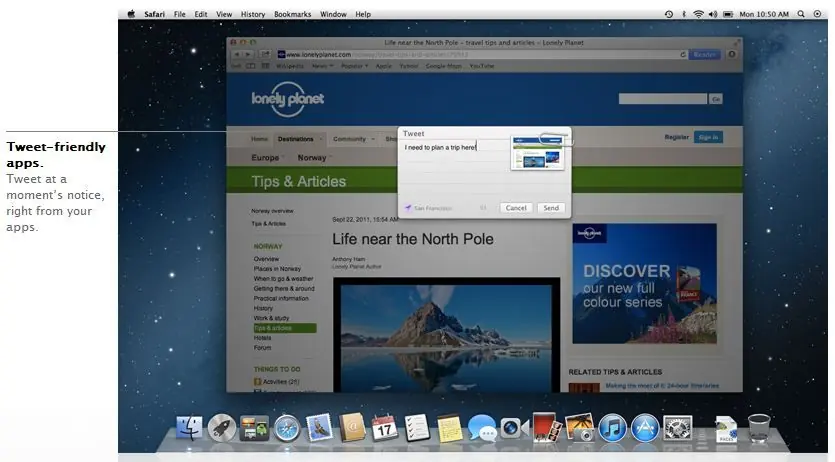
Task: Open Mail stamp icon in Dock
Action: 319,428
